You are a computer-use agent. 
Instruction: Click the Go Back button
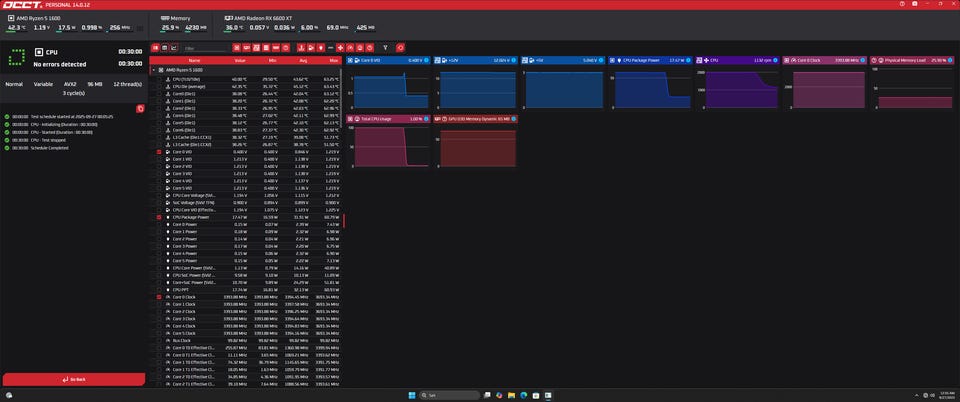coord(73,379)
